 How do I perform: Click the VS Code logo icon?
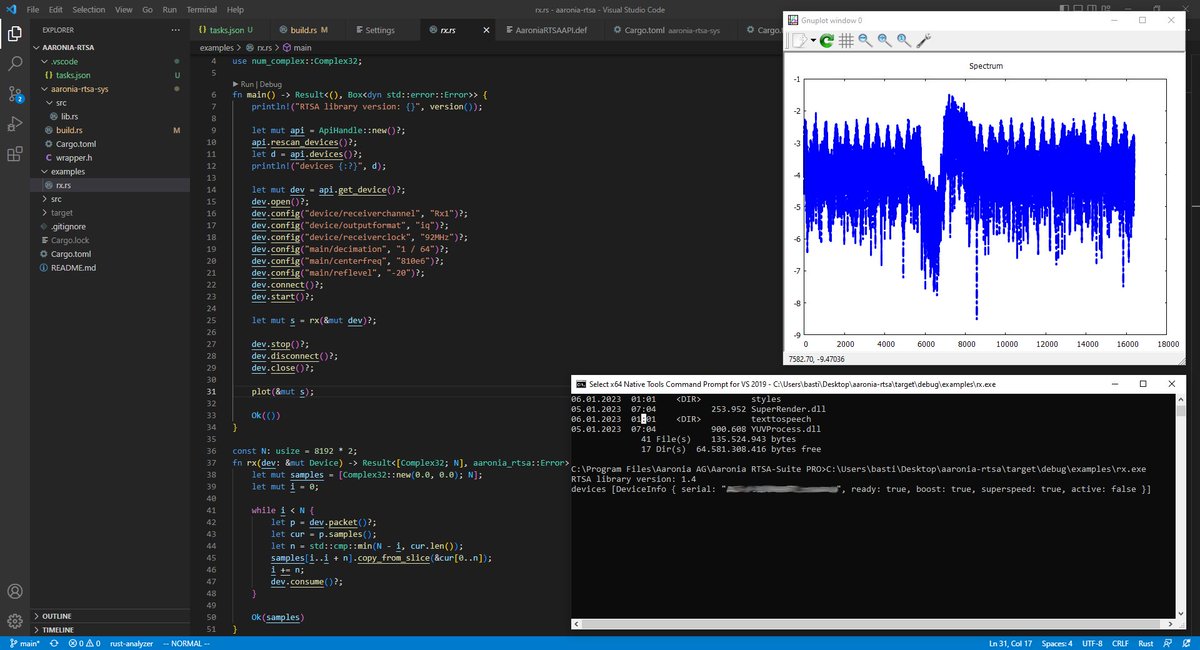9,9
